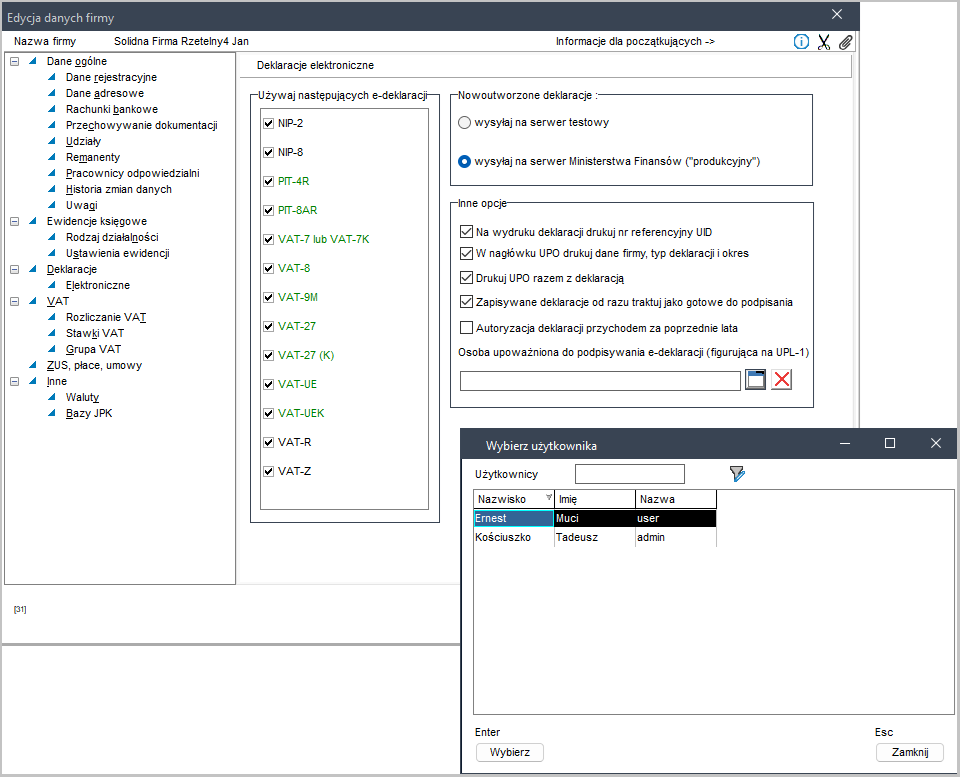Screen dimensions: 960x777
Task: Click the scissors tools icon
Action: click(823, 42)
